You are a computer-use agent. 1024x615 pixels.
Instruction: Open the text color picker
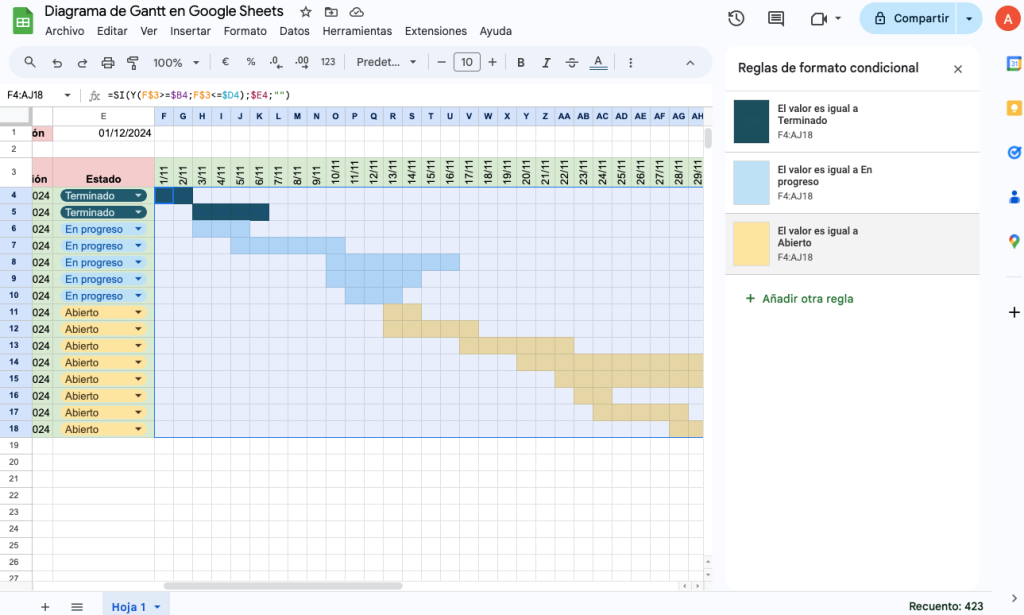pyautogui.click(x=598, y=62)
